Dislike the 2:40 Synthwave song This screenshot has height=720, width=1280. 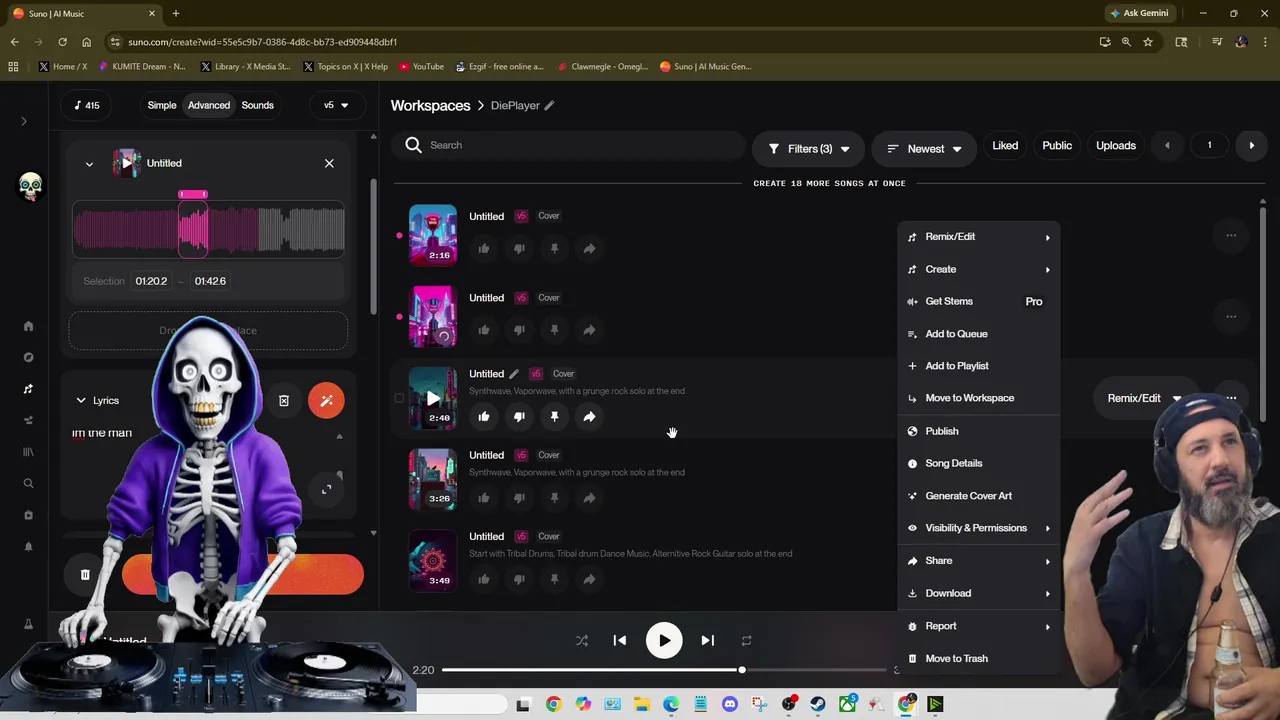click(x=519, y=417)
